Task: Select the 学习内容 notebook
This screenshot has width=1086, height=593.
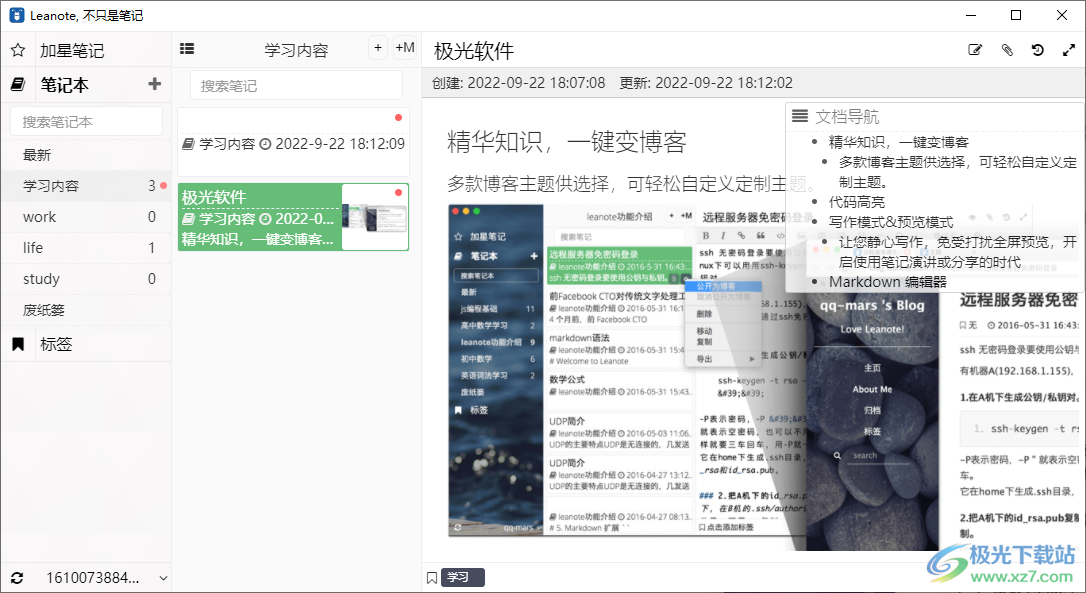Action: 87,186
